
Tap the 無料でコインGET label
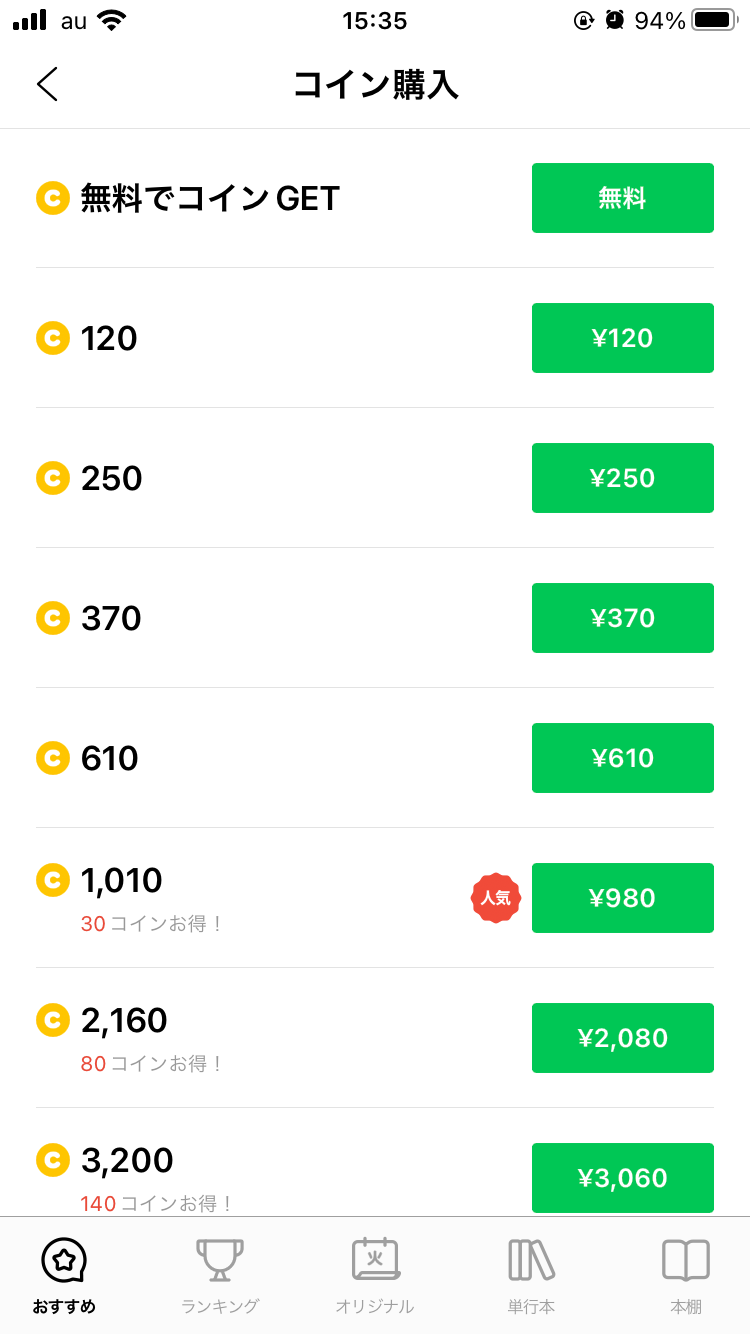click(210, 198)
